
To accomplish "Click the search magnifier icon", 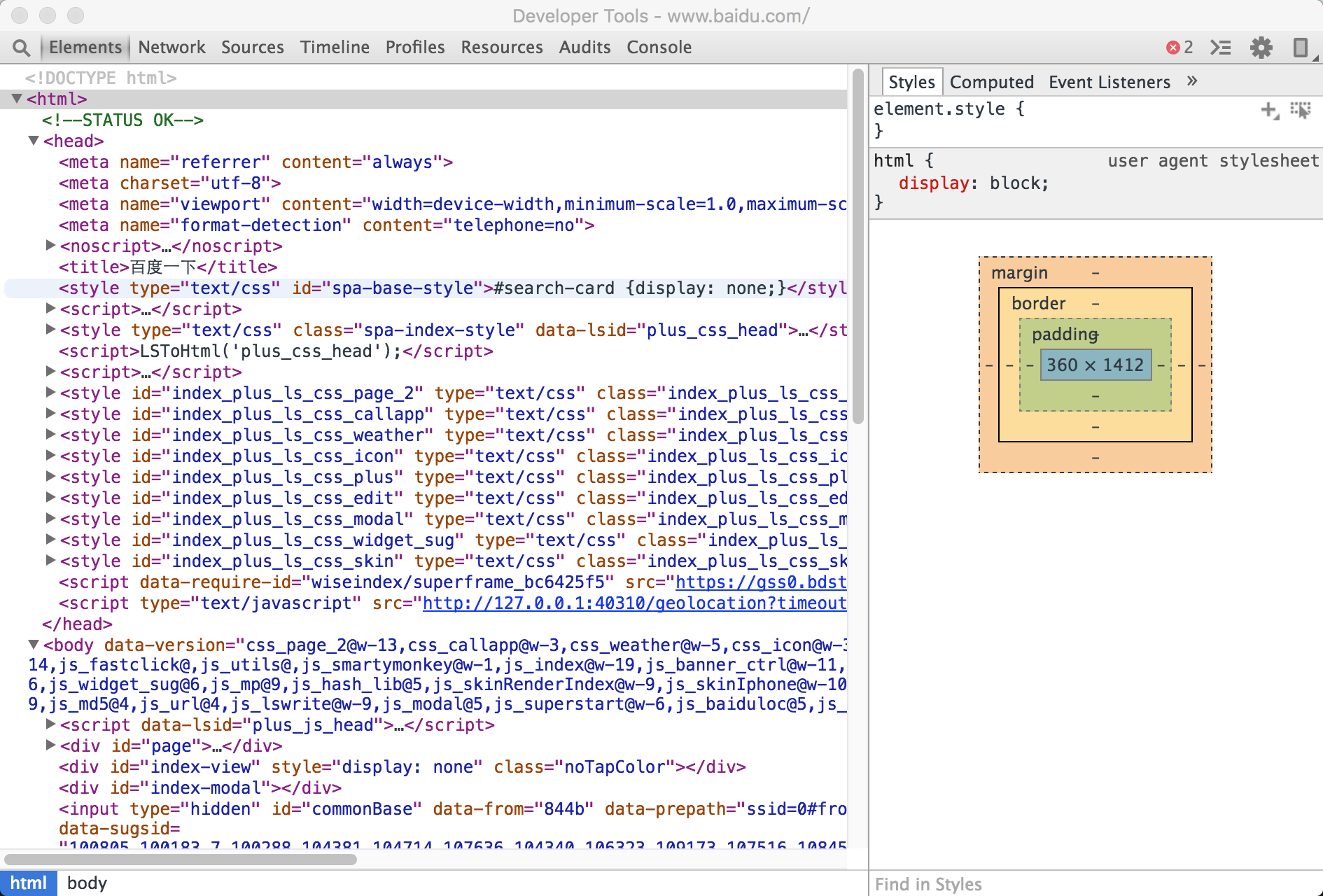I will pos(22,48).
